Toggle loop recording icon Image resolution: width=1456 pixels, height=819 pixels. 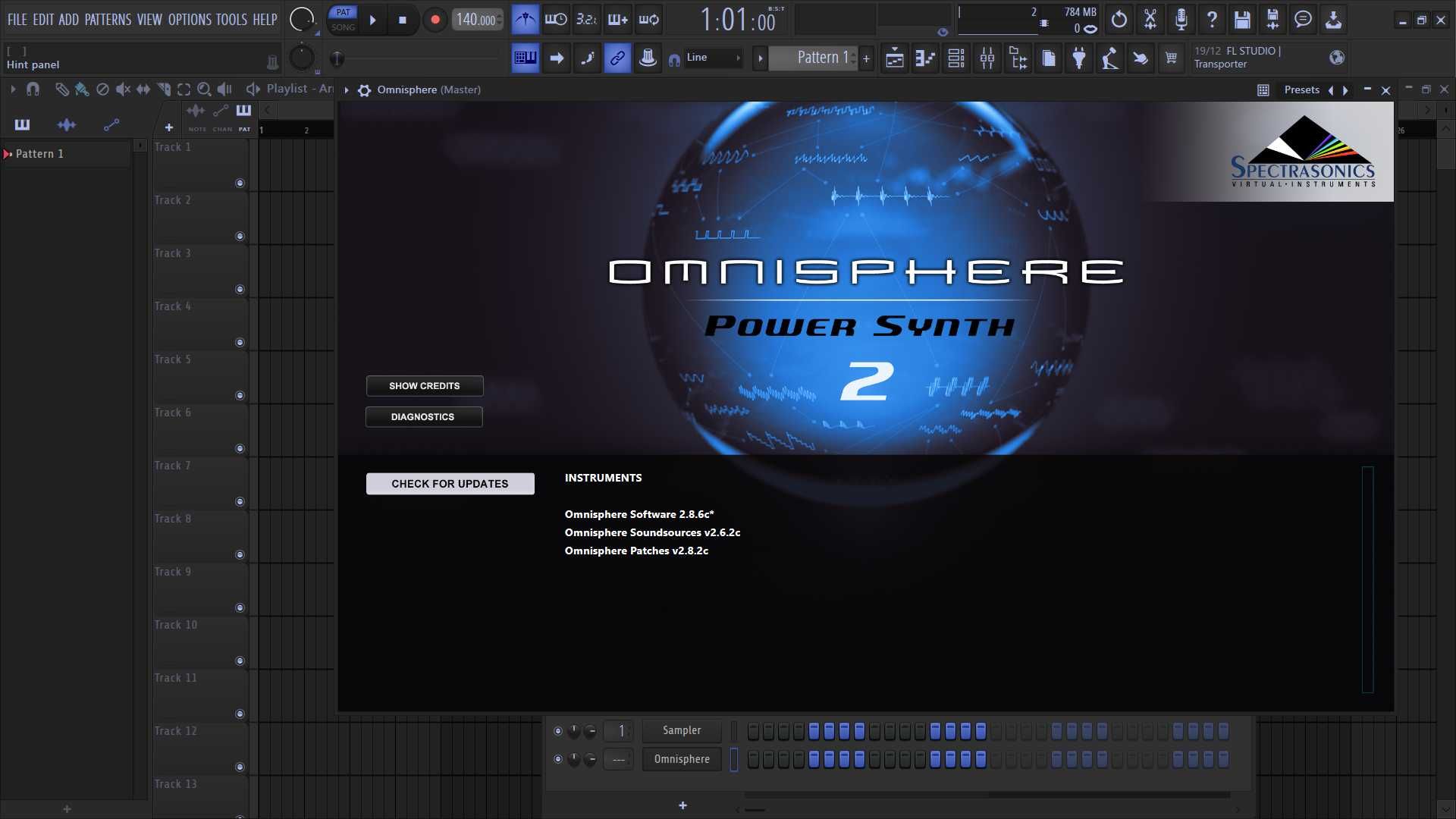pos(649,20)
